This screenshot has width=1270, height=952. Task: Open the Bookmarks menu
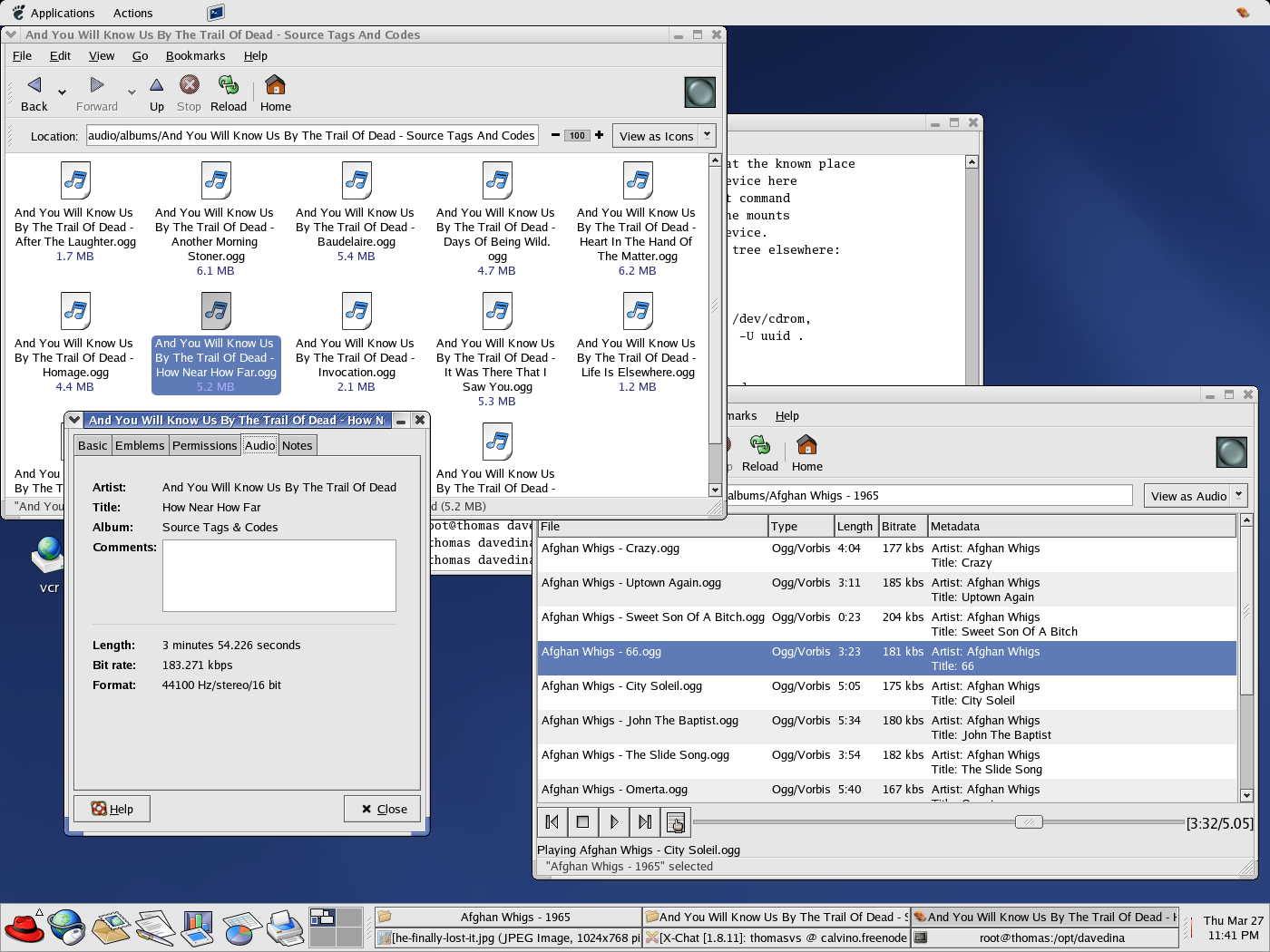195,55
